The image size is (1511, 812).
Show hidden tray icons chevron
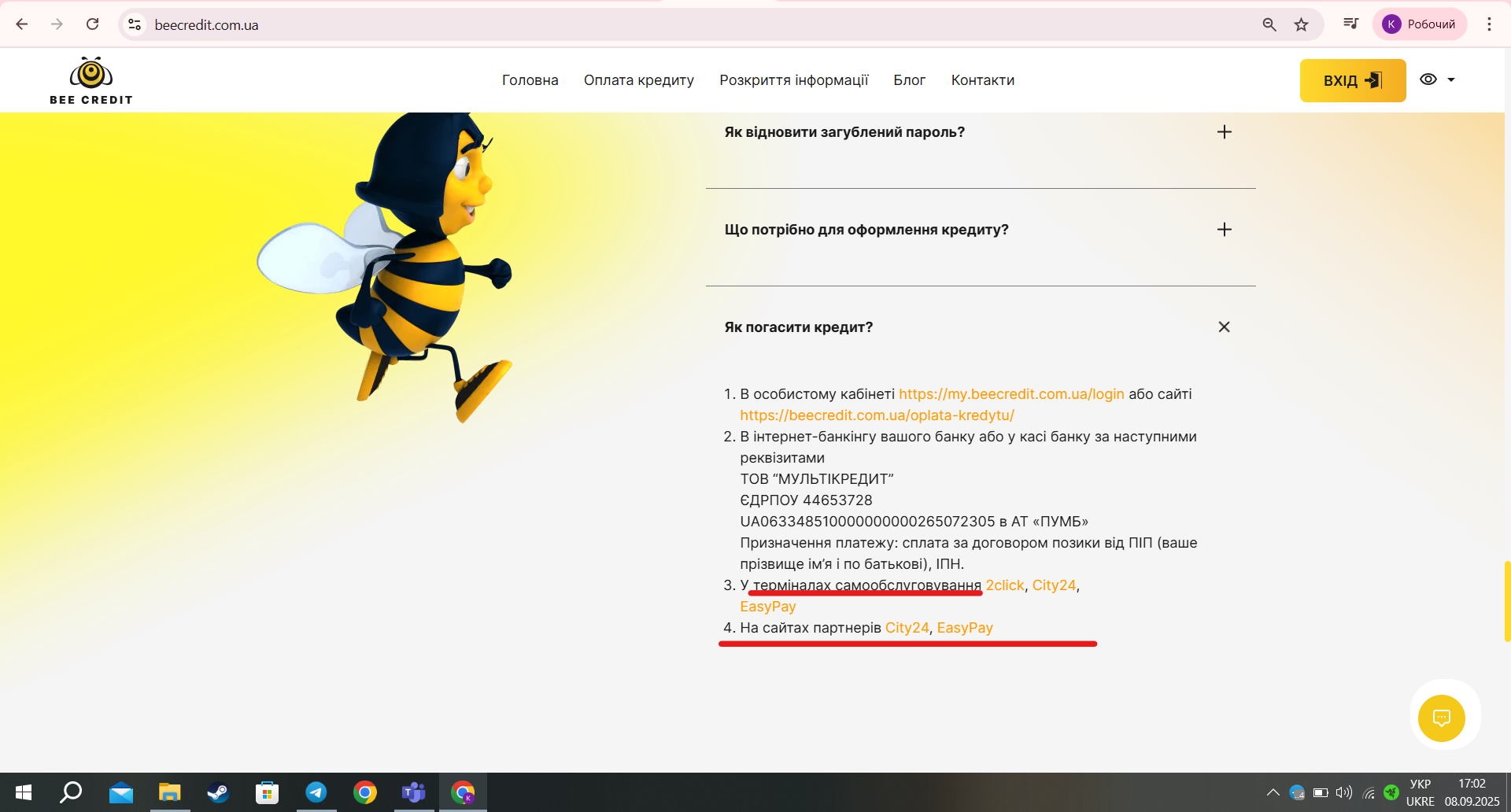coord(1273,792)
